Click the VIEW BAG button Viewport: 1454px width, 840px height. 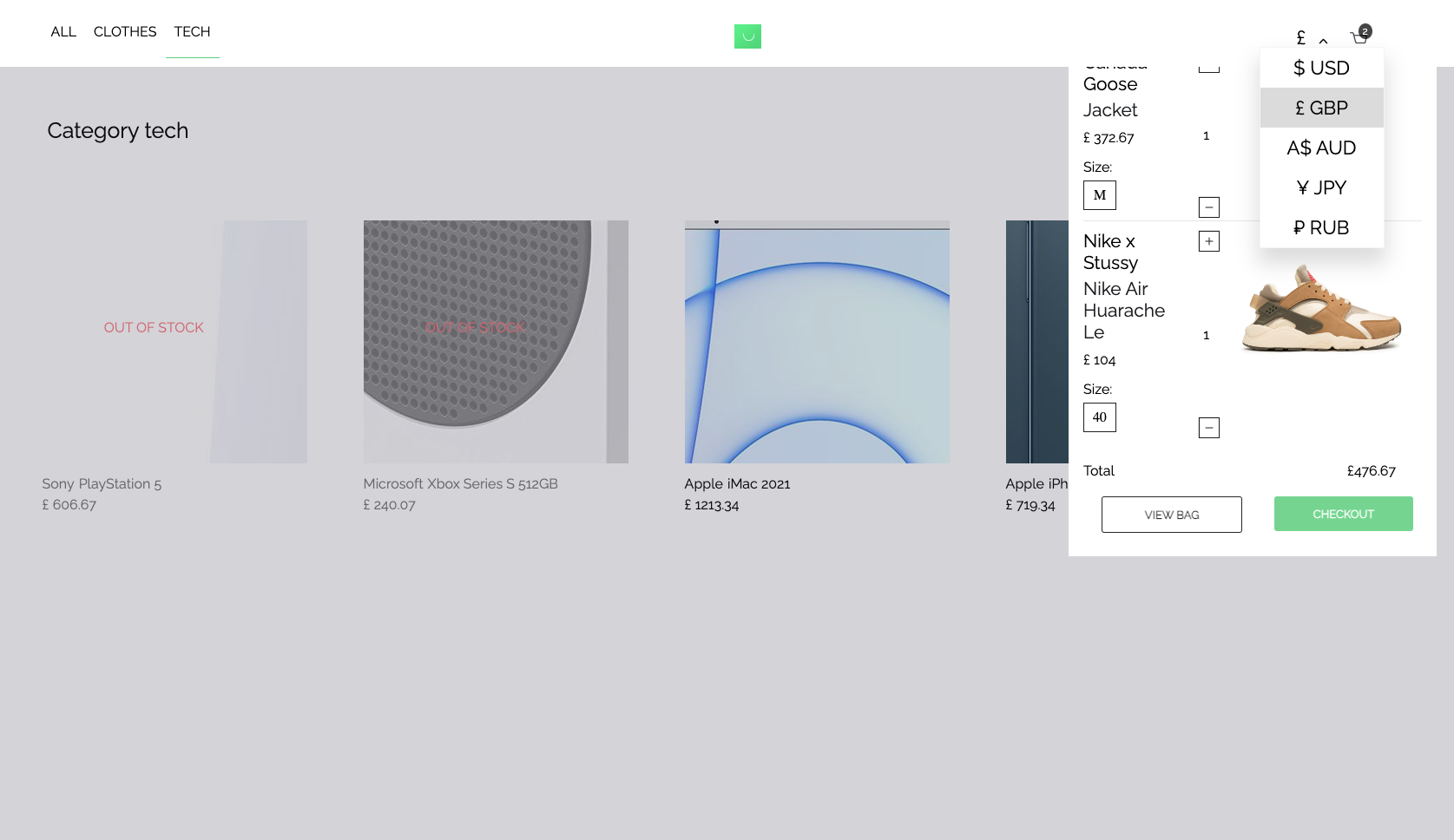click(x=1172, y=515)
